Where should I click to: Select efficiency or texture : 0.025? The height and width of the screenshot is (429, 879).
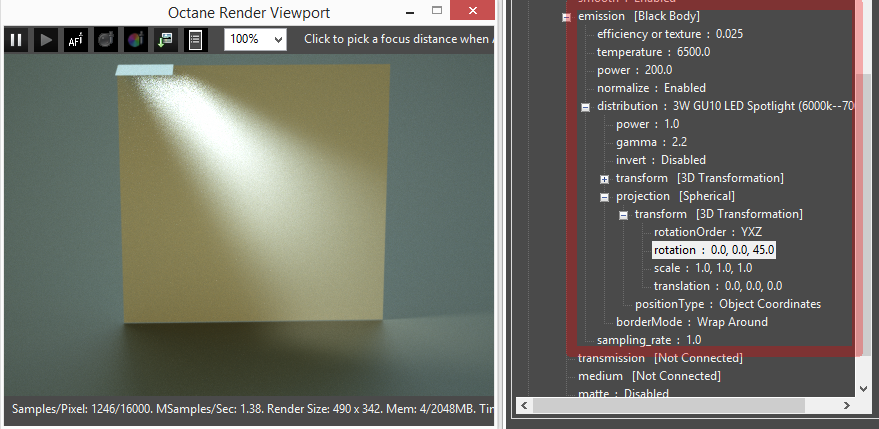(x=670, y=34)
